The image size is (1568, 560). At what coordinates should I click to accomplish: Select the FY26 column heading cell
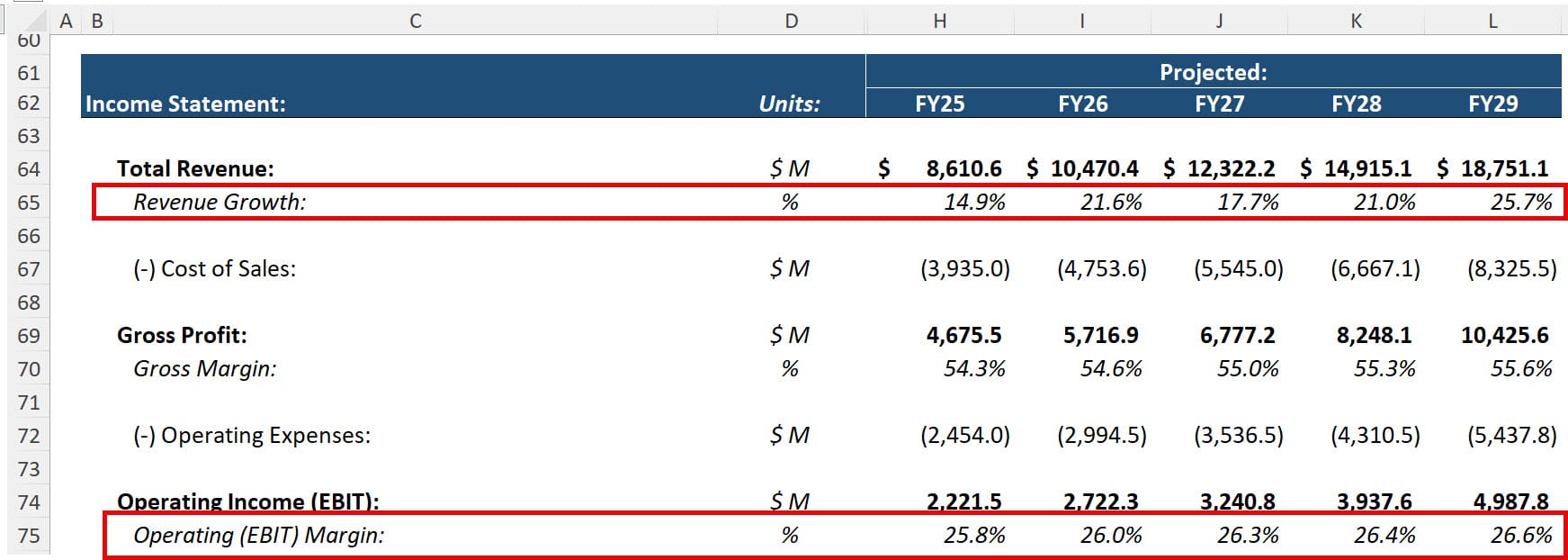click(1081, 104)
